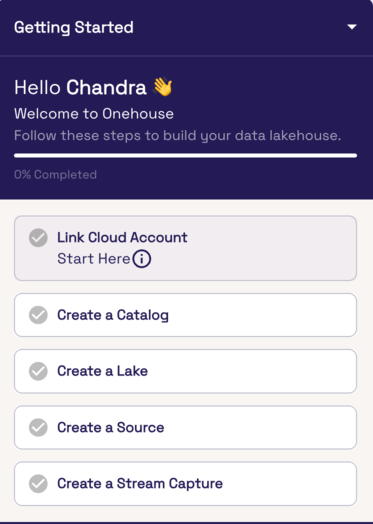
Task: Click the Follow these steps description
Action: (x=177, y=136)
